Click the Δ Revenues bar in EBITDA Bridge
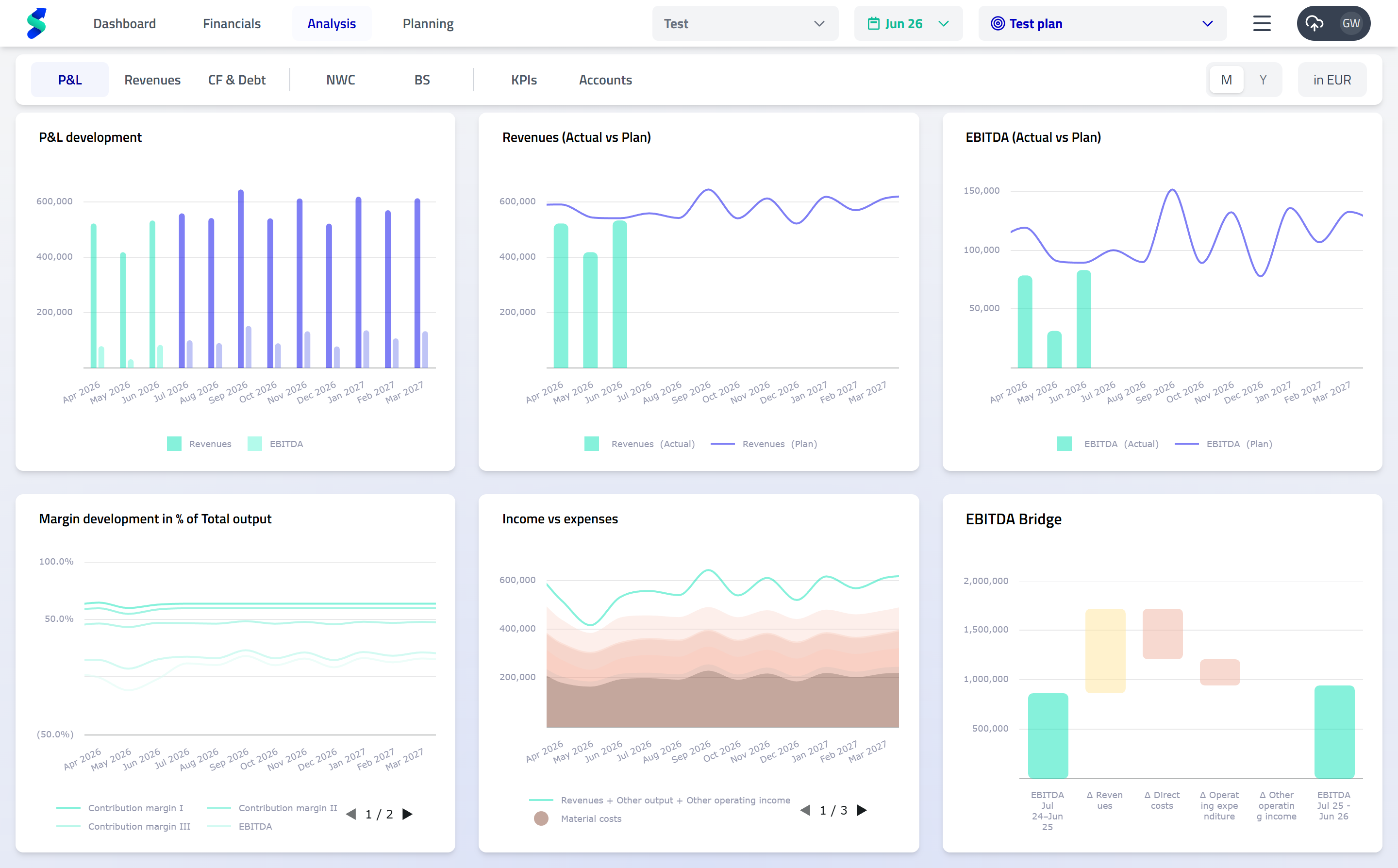Screen dimensions: 1398x868 click(1105, 651)
